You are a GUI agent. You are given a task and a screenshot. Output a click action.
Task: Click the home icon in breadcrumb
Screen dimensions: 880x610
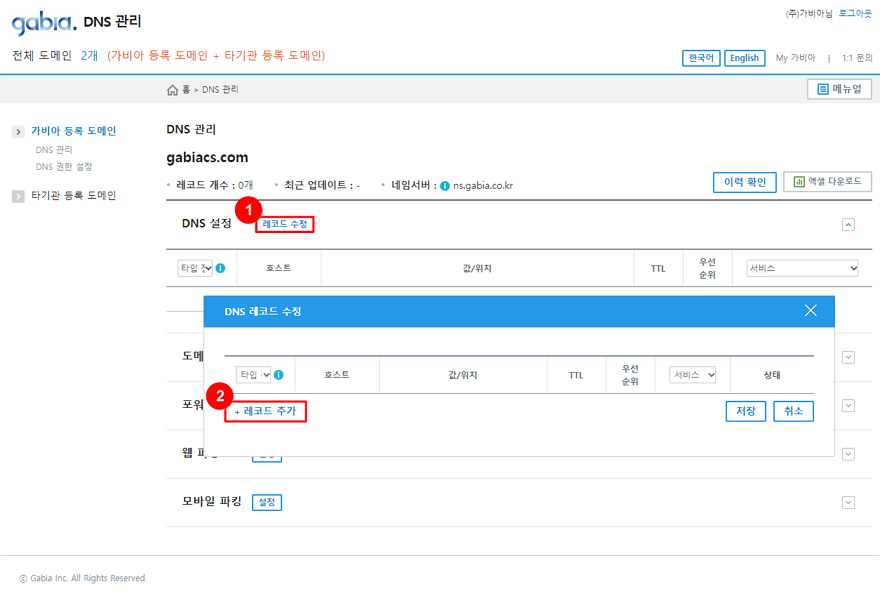tap(172, 90)
